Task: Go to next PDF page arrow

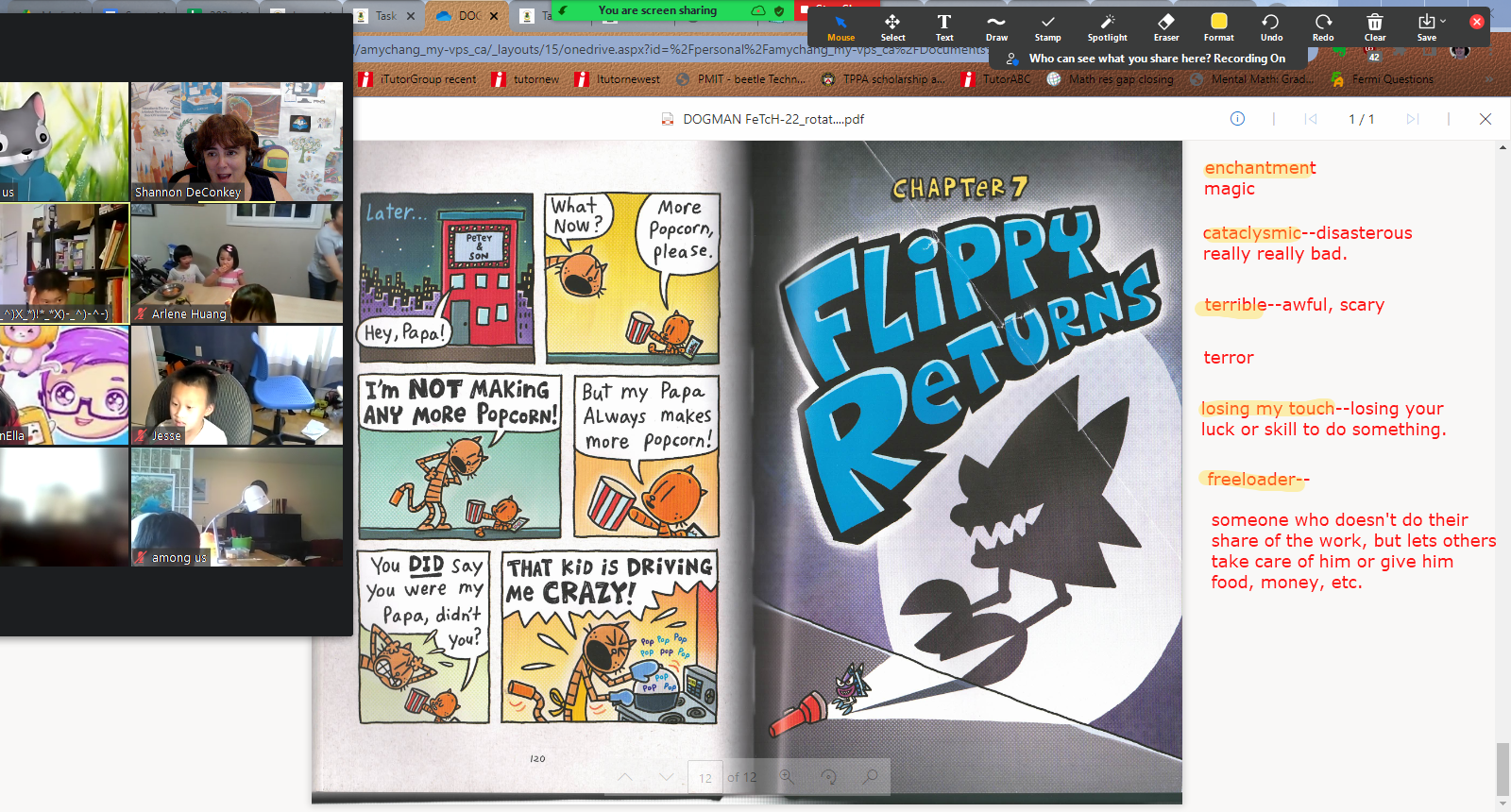Action: click(x=667, y=777)
